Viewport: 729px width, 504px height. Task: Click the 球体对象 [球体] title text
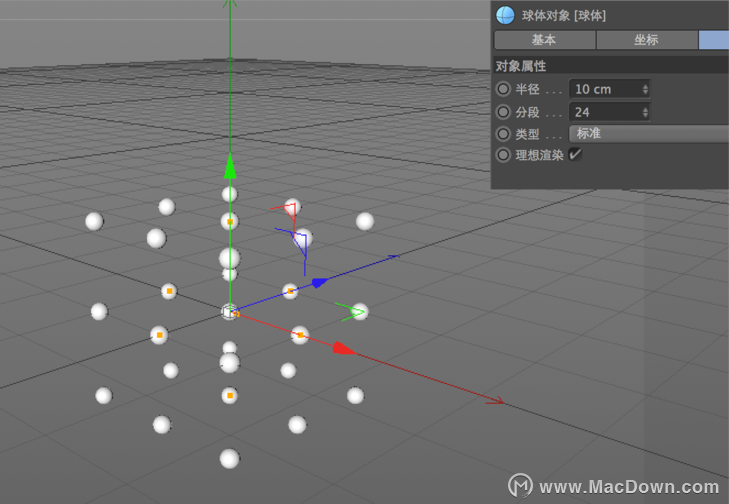(x=564, y=16)
